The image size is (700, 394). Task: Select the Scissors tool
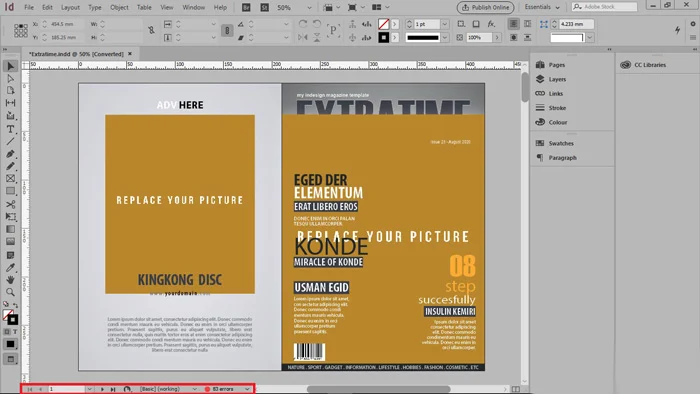[10, 204]
